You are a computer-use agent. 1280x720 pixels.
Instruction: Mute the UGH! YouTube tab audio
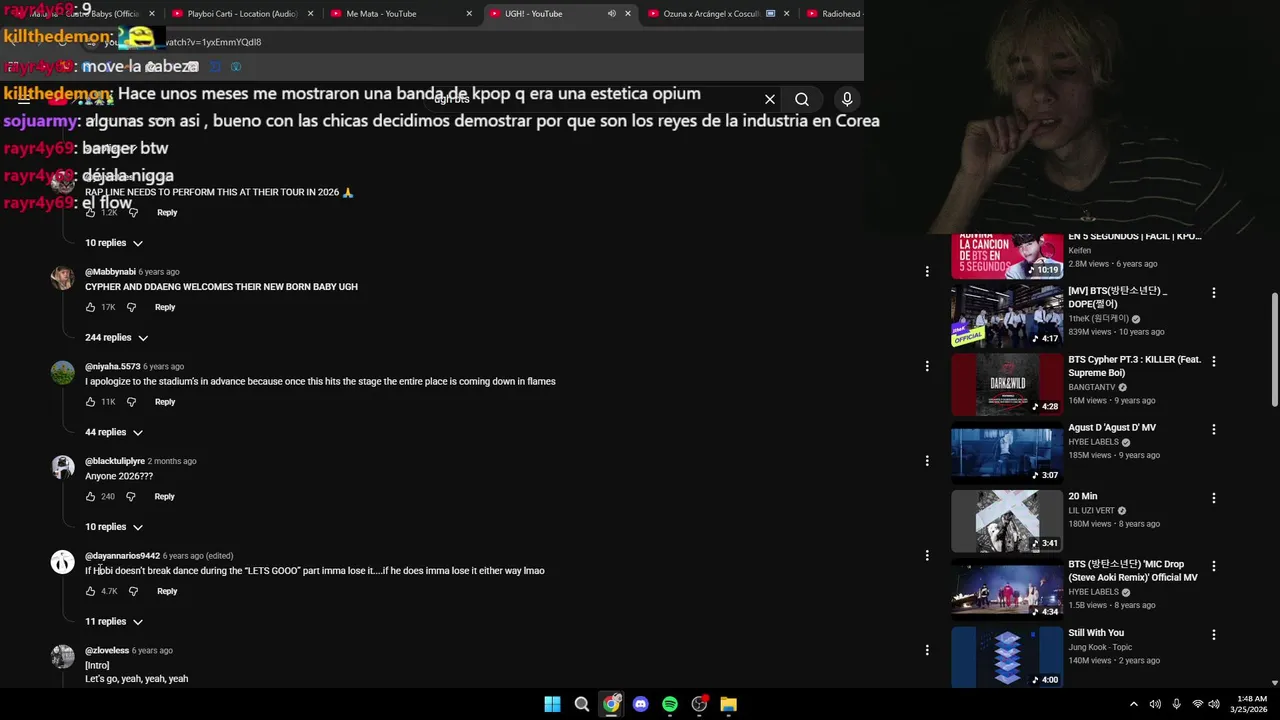click(x=611, y=14)
